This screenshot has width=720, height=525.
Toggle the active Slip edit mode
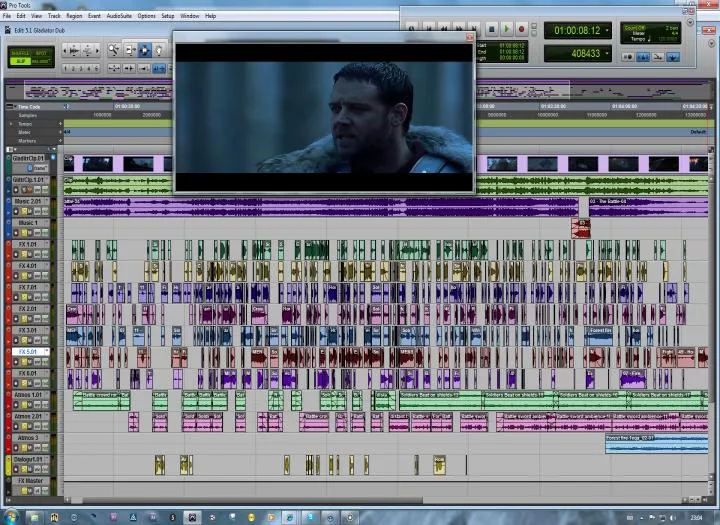20,61
